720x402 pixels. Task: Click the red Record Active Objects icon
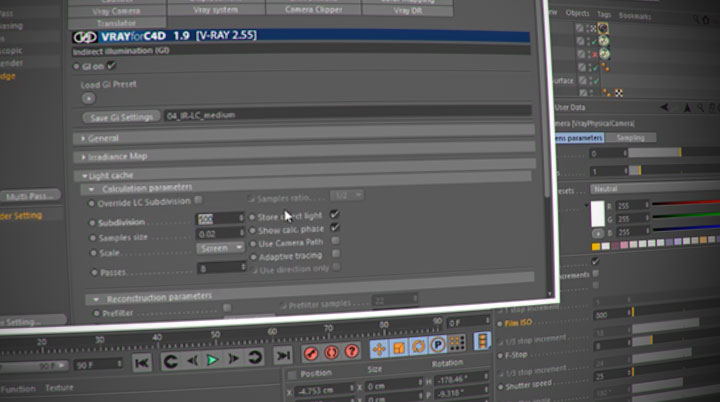pyautogui.click(x=311, y=353)
